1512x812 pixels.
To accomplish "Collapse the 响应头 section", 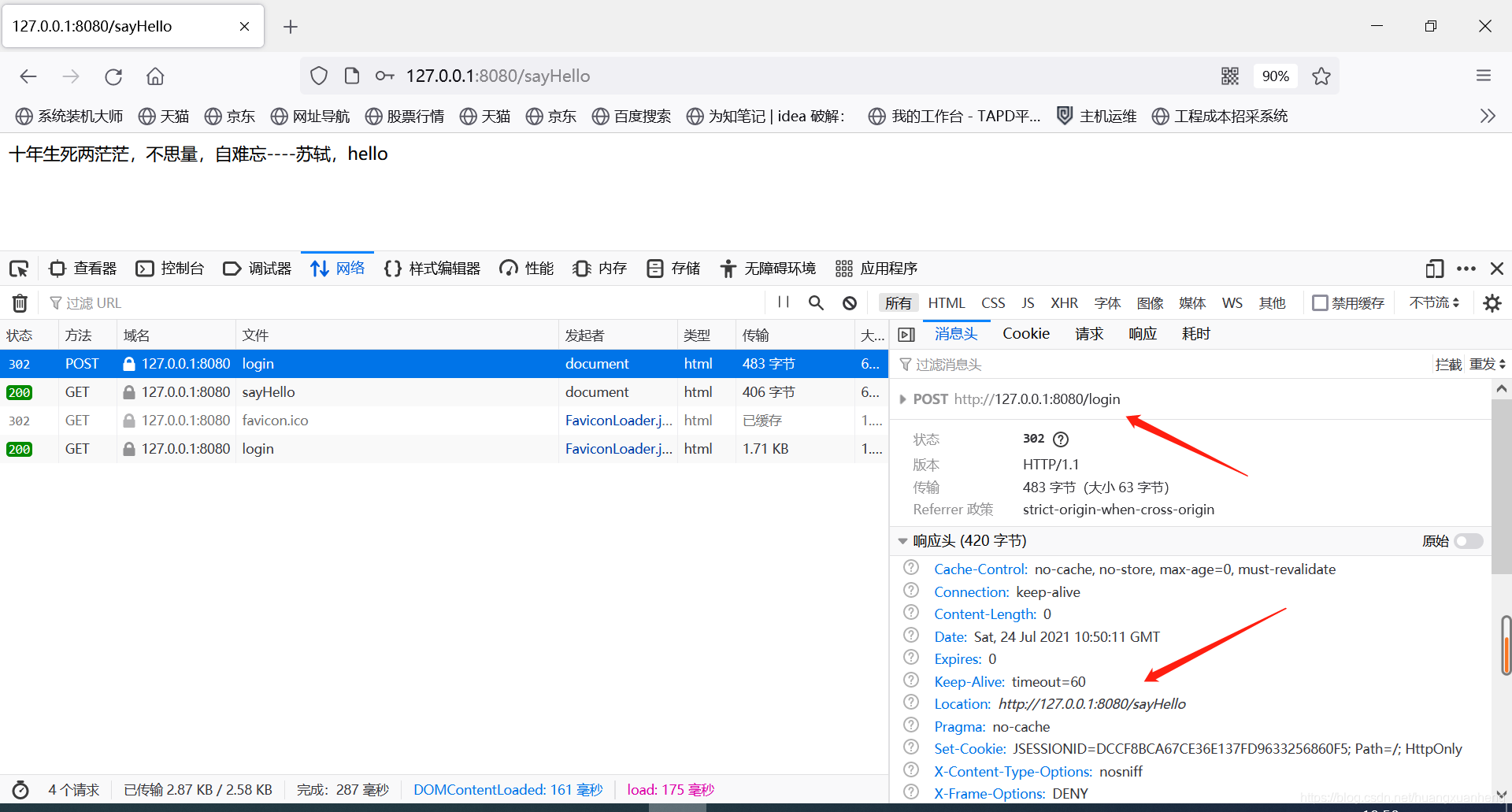I will [x=902, y=541].
